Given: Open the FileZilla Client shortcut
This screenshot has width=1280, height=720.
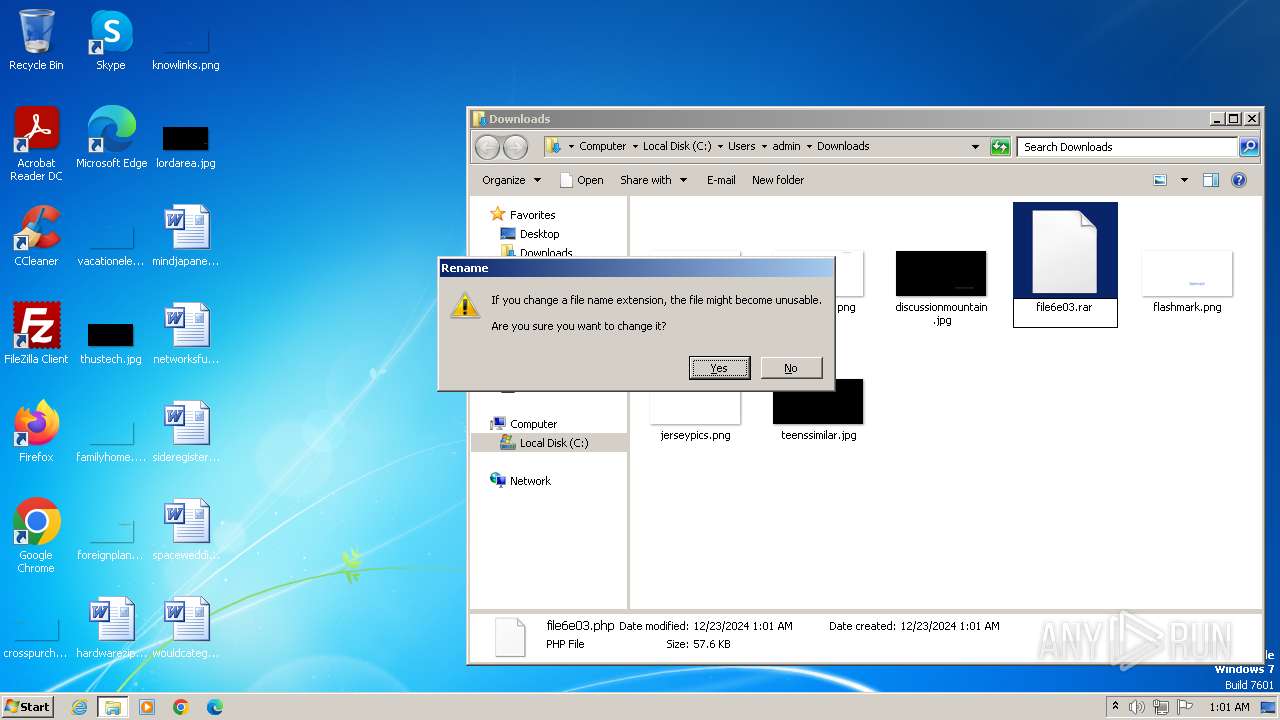Looking at the screenshot, I should (36, 334).
